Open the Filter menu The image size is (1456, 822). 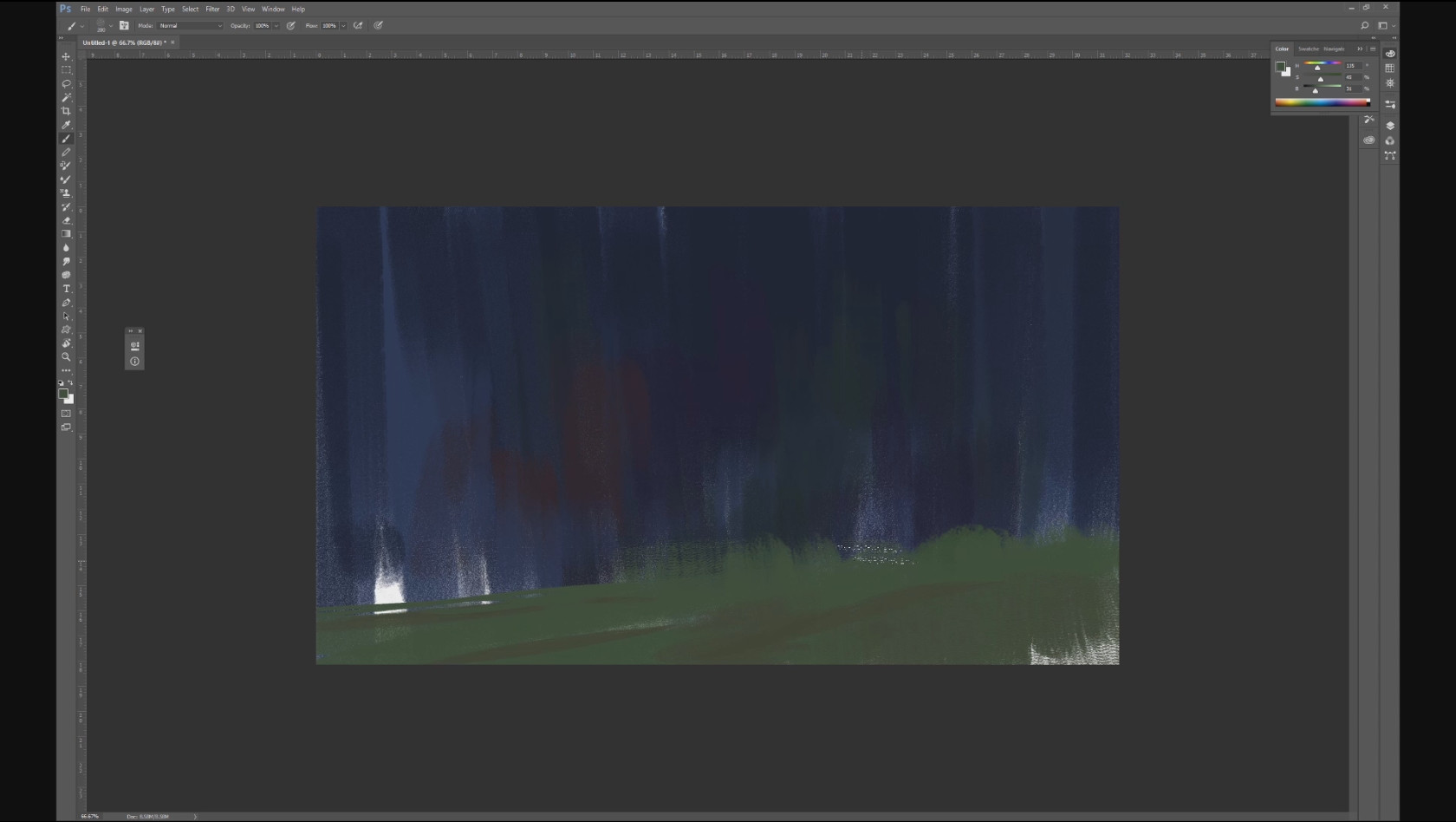[212, 9]
